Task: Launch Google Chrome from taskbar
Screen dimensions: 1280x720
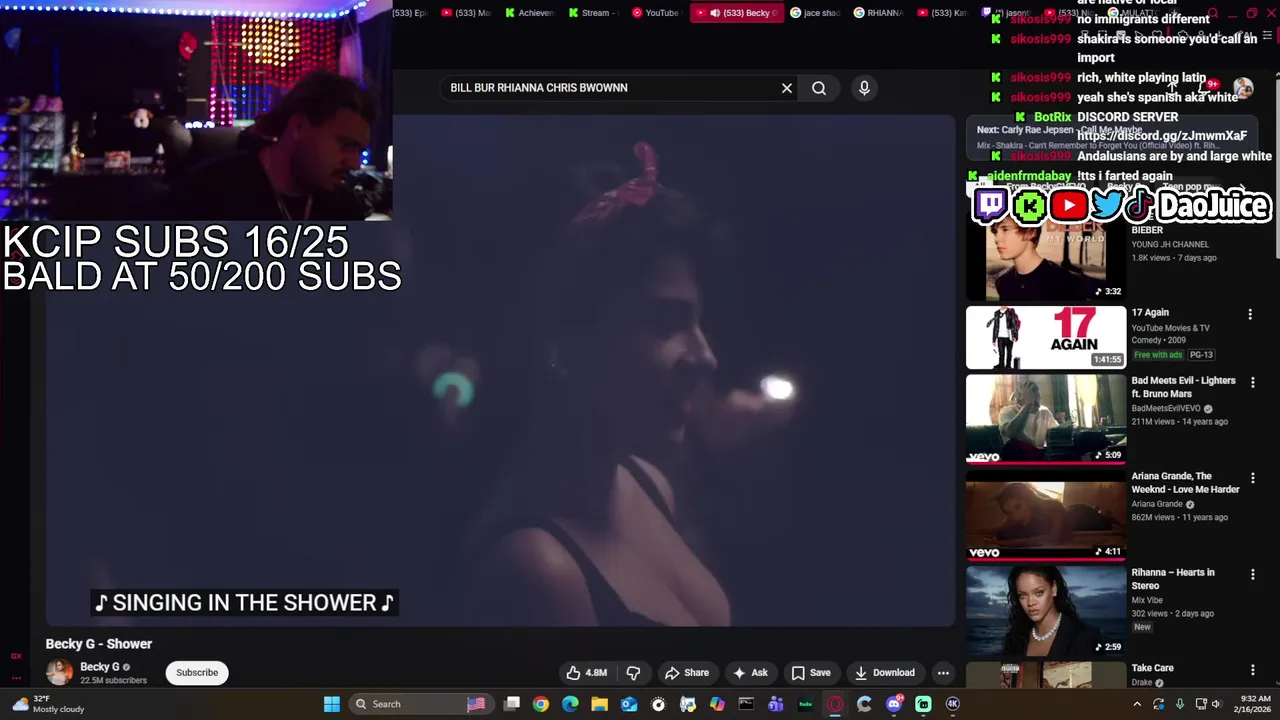Action: click(x=541, y=704)
